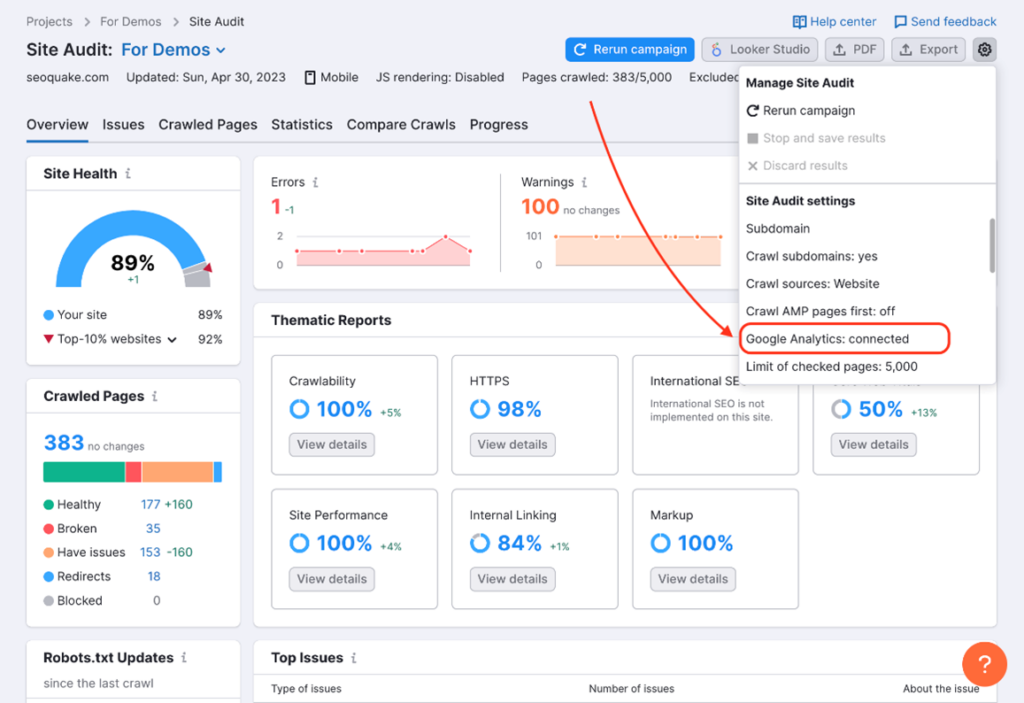The width and height of the screenshot is (1024, 703).
Task: Click the blue Rerun campaign button
Action: (630, 50)
